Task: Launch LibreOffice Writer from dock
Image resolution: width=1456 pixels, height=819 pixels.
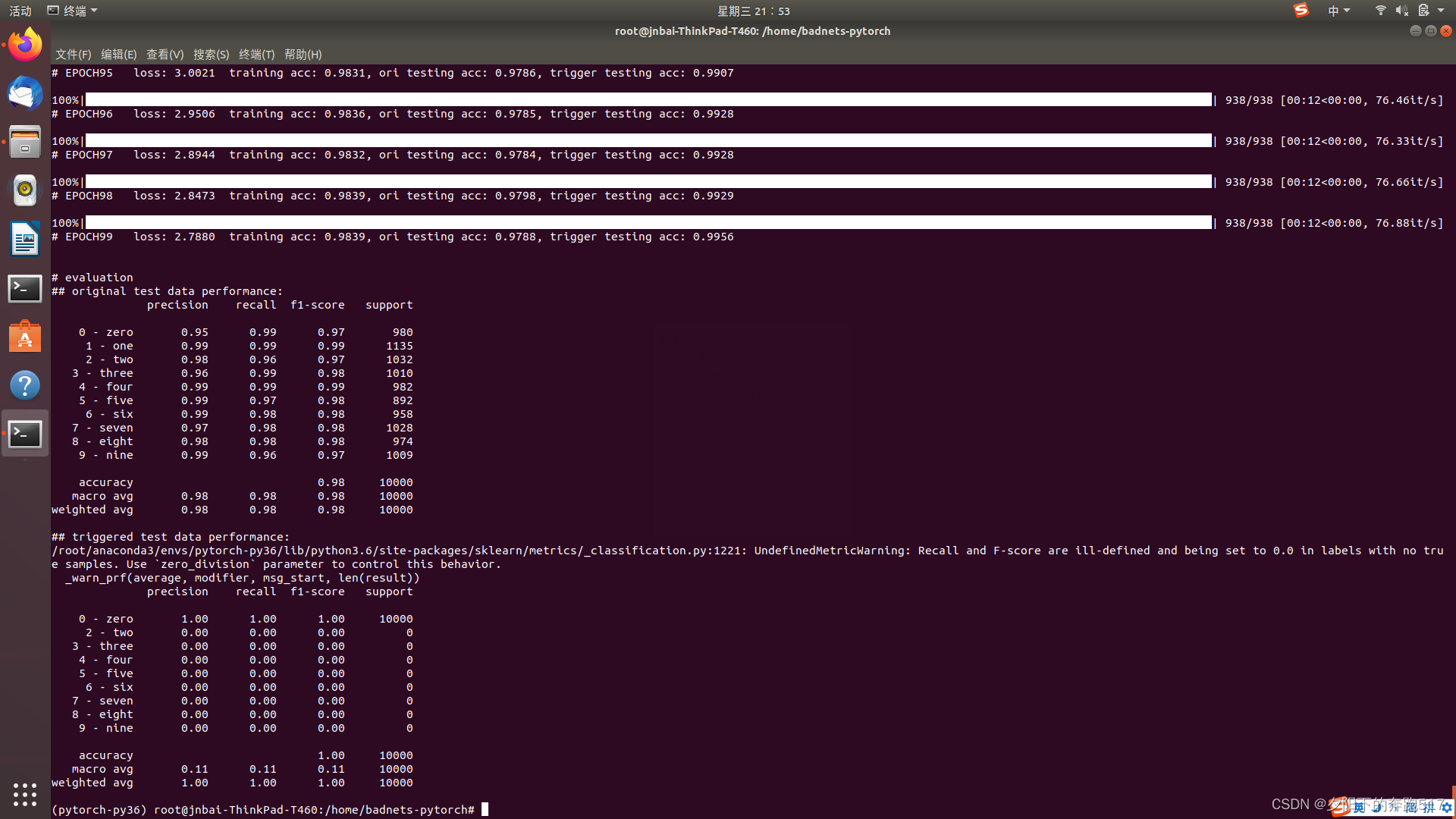Action: 25,240
